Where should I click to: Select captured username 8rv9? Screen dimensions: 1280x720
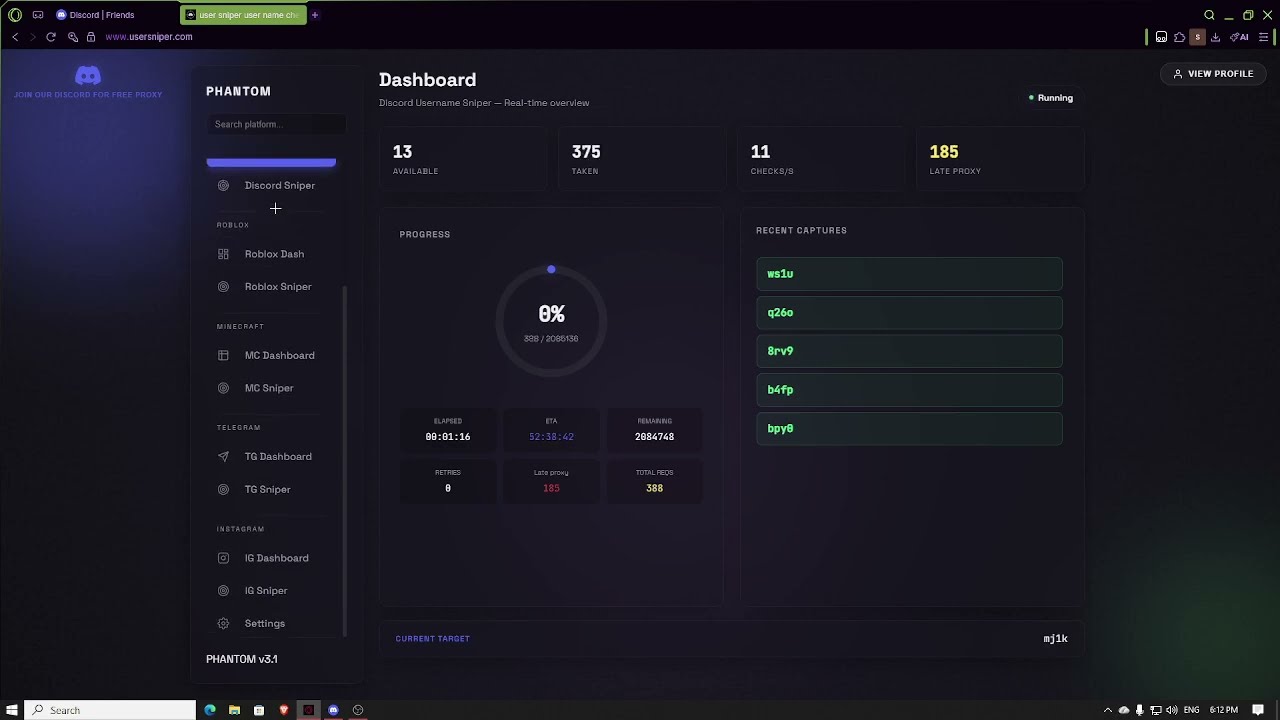(x=909, y=351)
